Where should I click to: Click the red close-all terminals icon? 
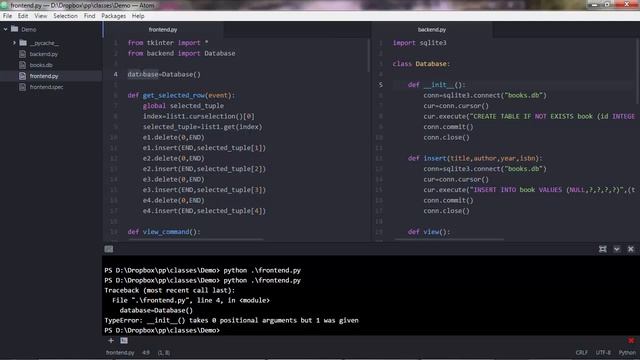631,340
